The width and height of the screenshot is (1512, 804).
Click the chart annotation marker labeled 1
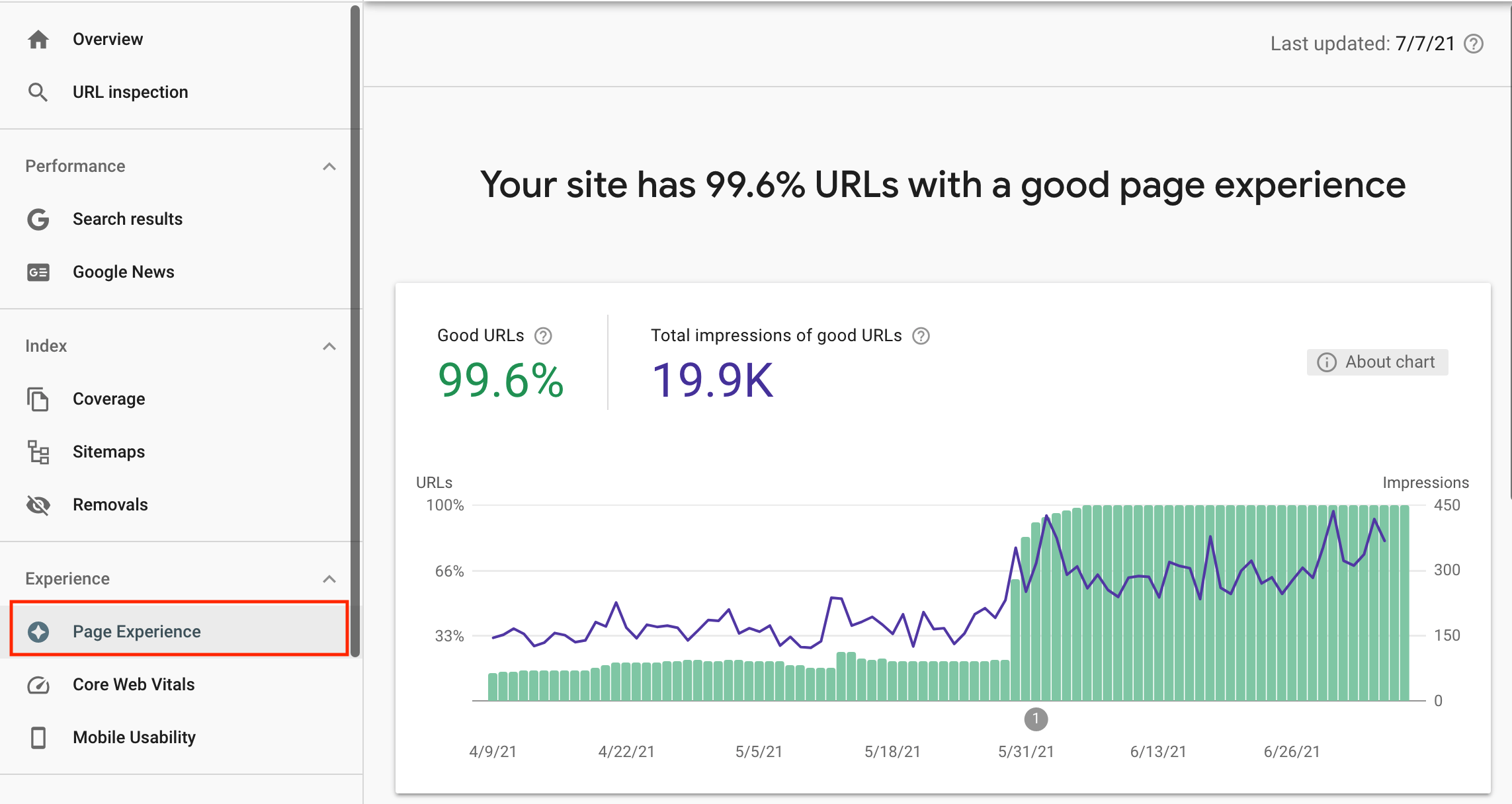point(1036,719)
